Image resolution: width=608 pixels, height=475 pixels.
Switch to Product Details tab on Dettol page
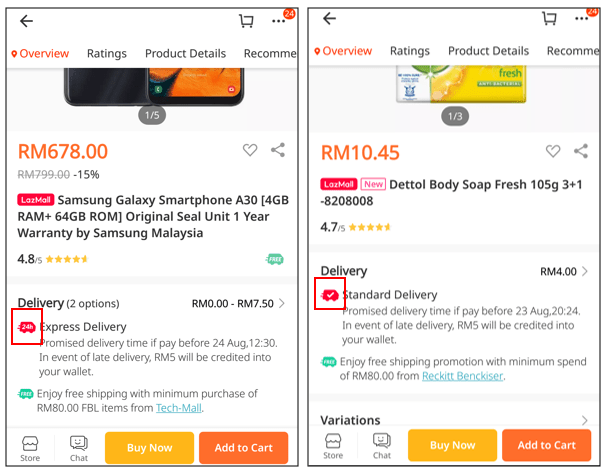pos(488,51)
